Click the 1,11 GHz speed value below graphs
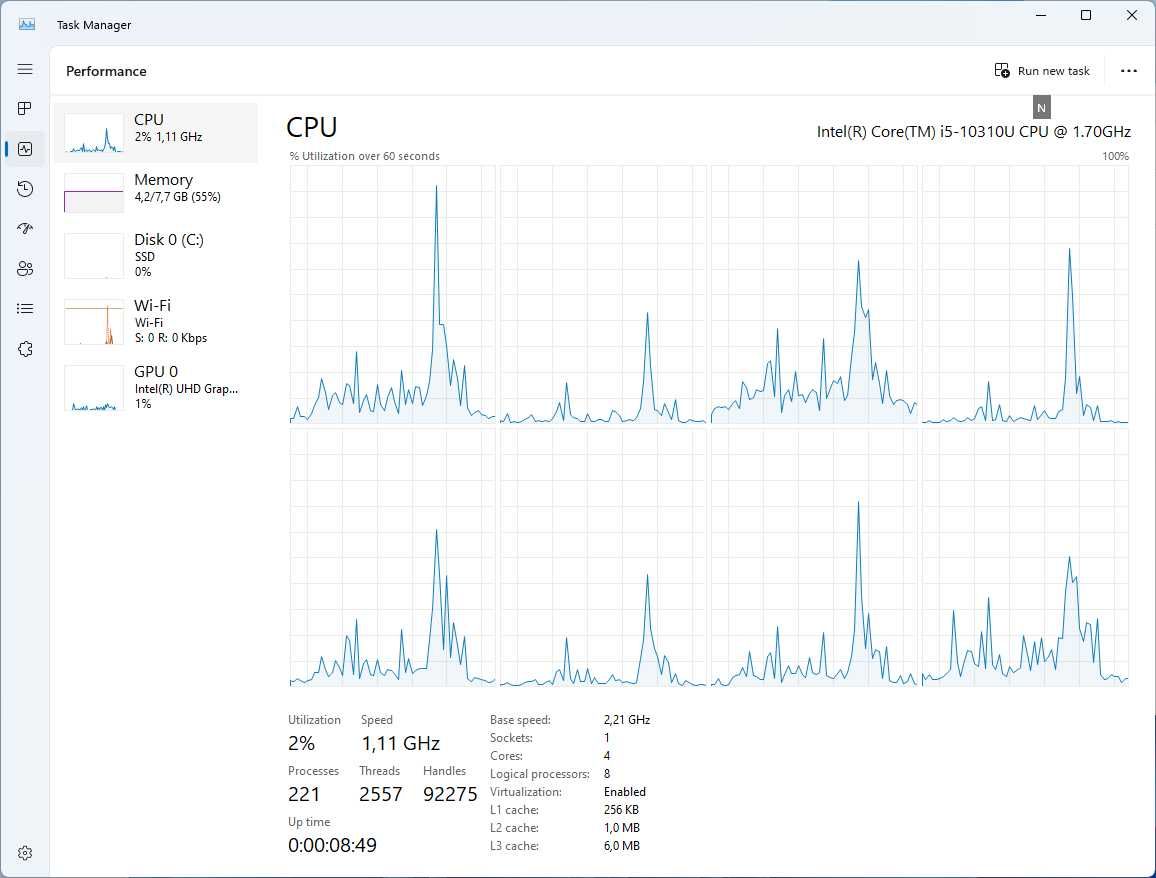This screenshot has width=1156, height=878. 400,743
